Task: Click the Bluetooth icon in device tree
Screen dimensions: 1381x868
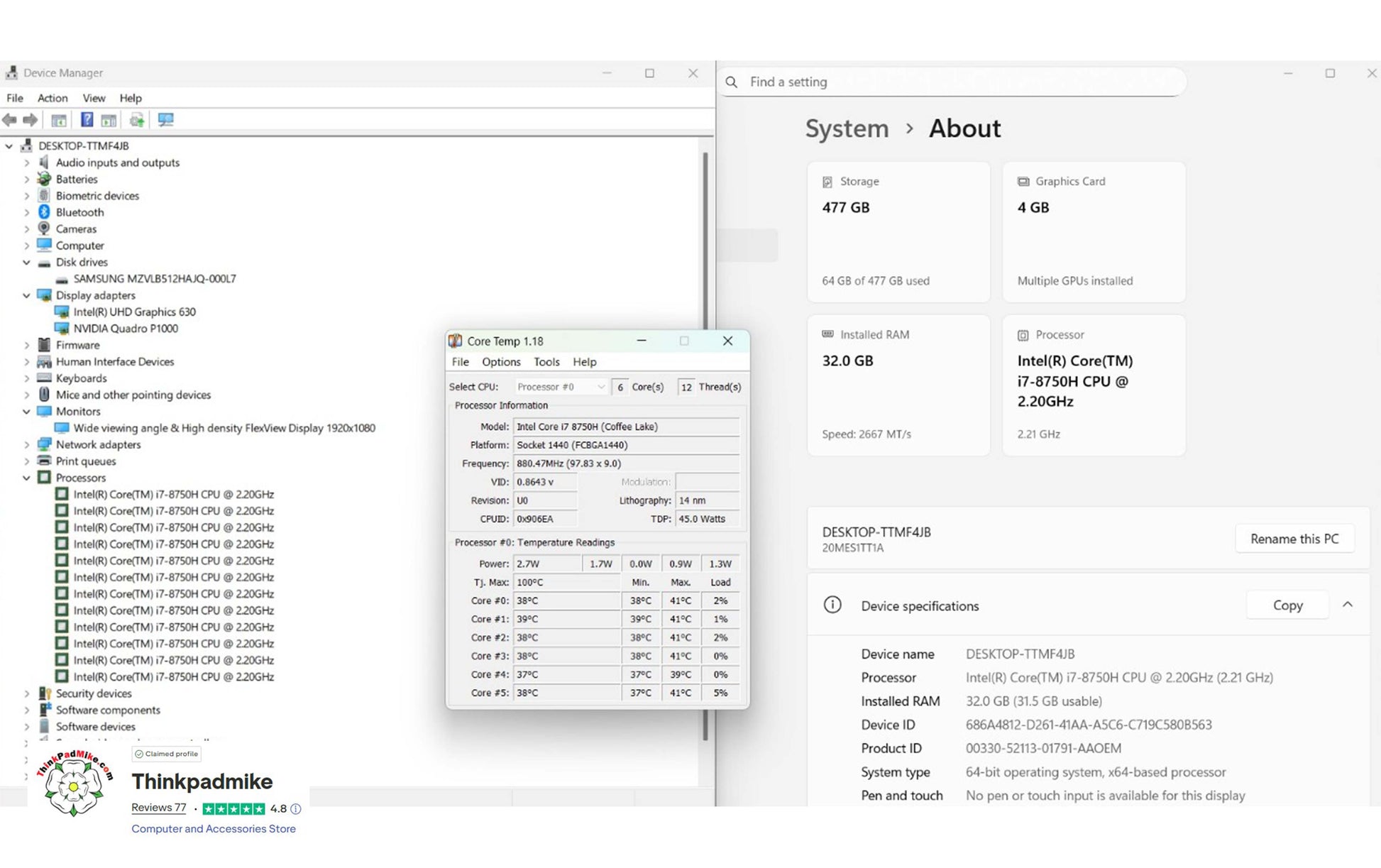Action: (44, 212)
